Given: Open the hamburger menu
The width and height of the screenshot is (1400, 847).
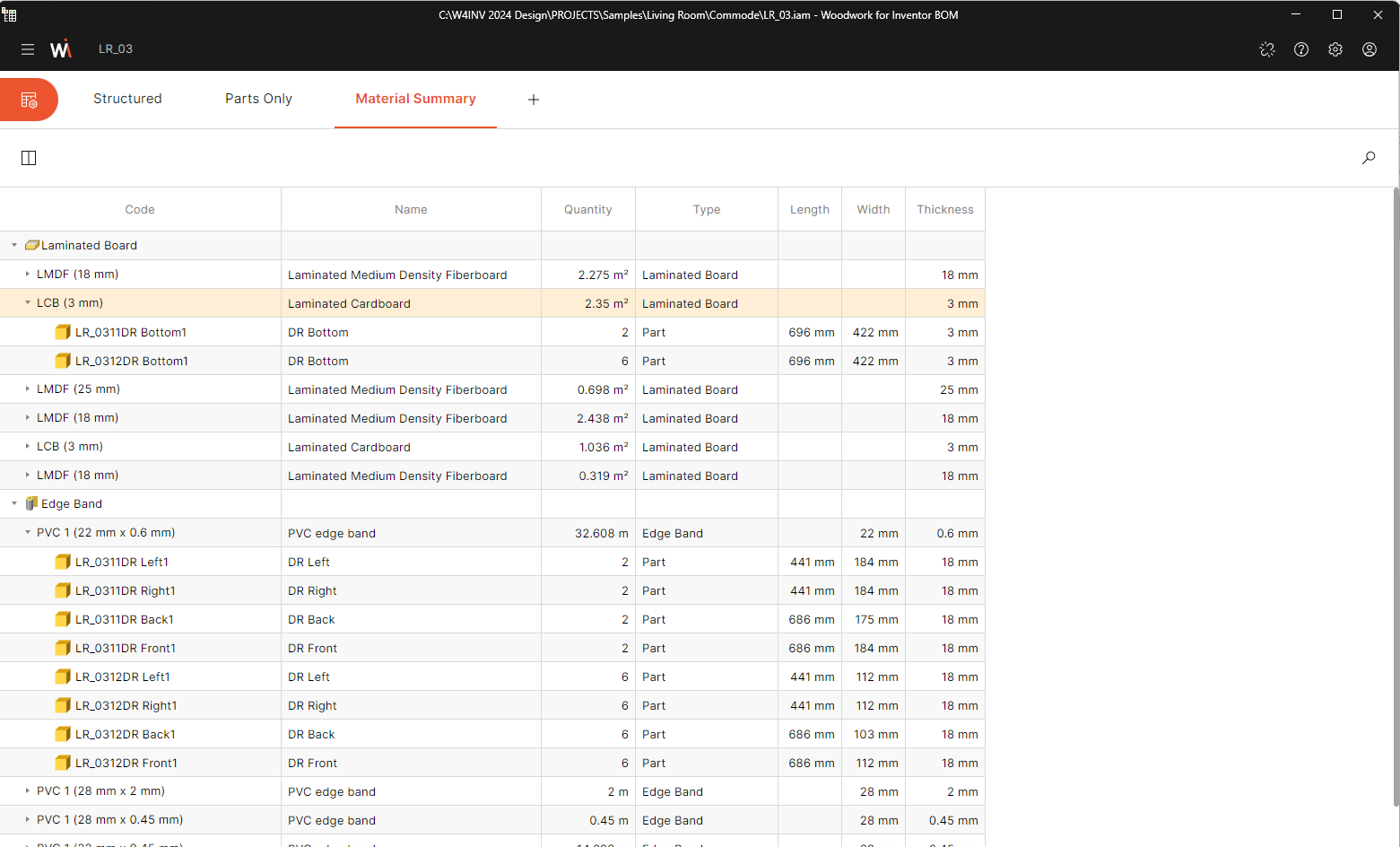Looking at the screenshot, I should [x=28, y=49].
